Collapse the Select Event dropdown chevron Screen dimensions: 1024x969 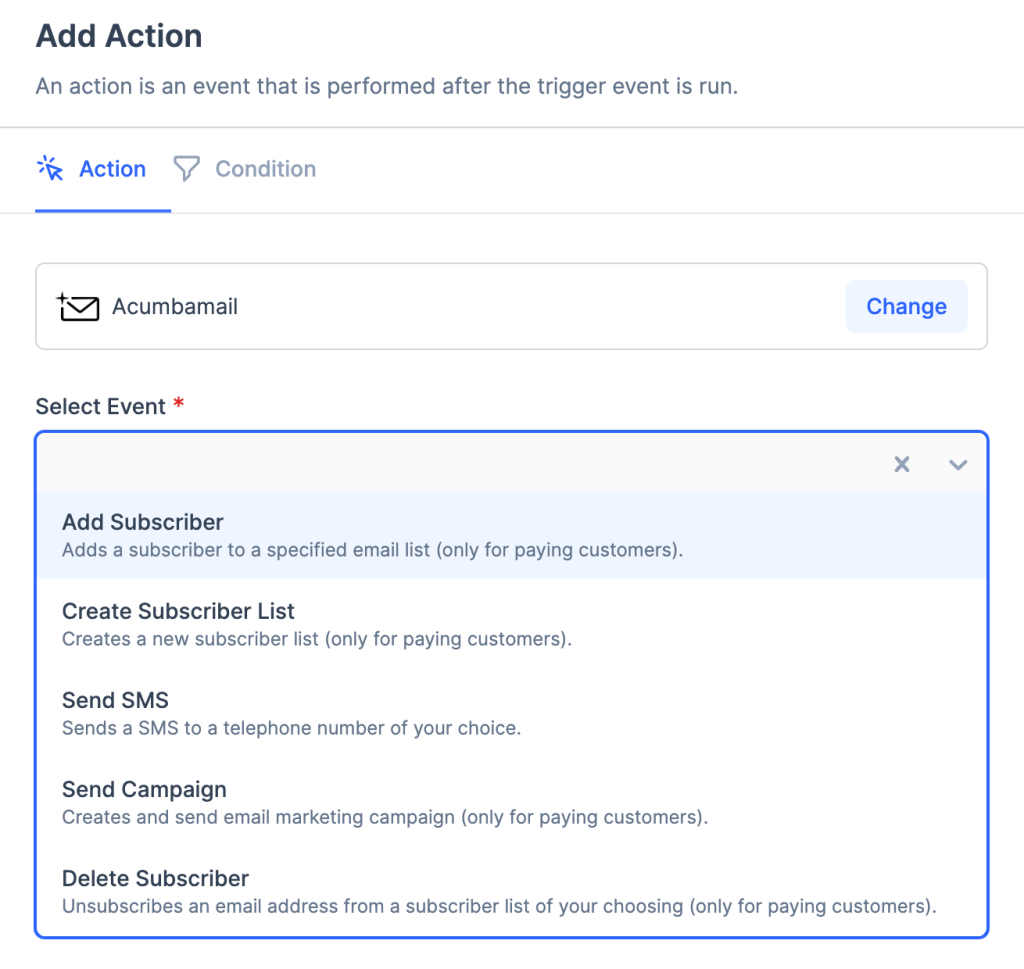coord(958,464)
